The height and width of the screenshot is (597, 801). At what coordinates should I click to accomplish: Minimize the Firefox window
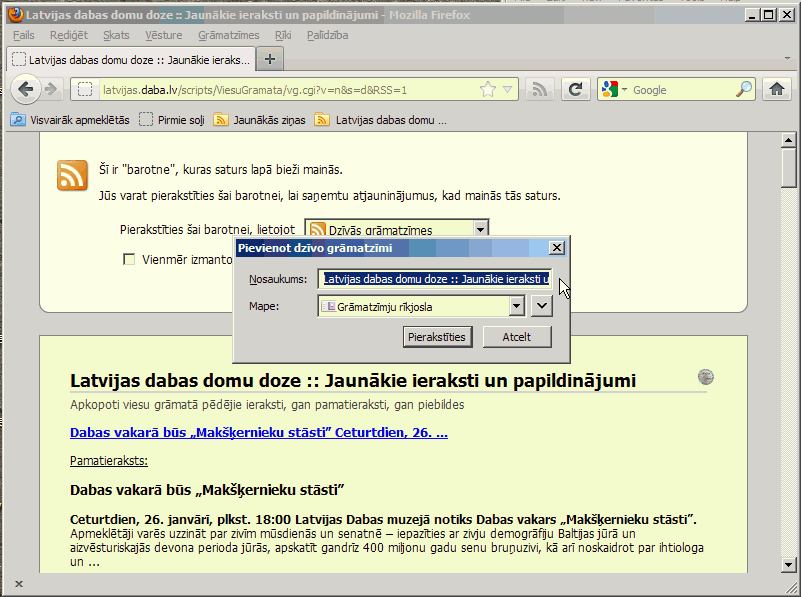(751, 15)
